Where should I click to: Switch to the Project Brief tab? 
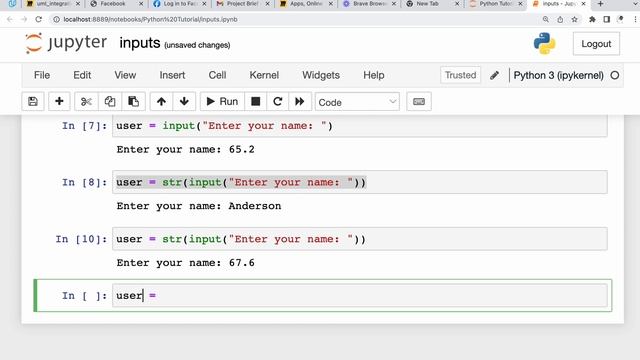coord(242,4)
